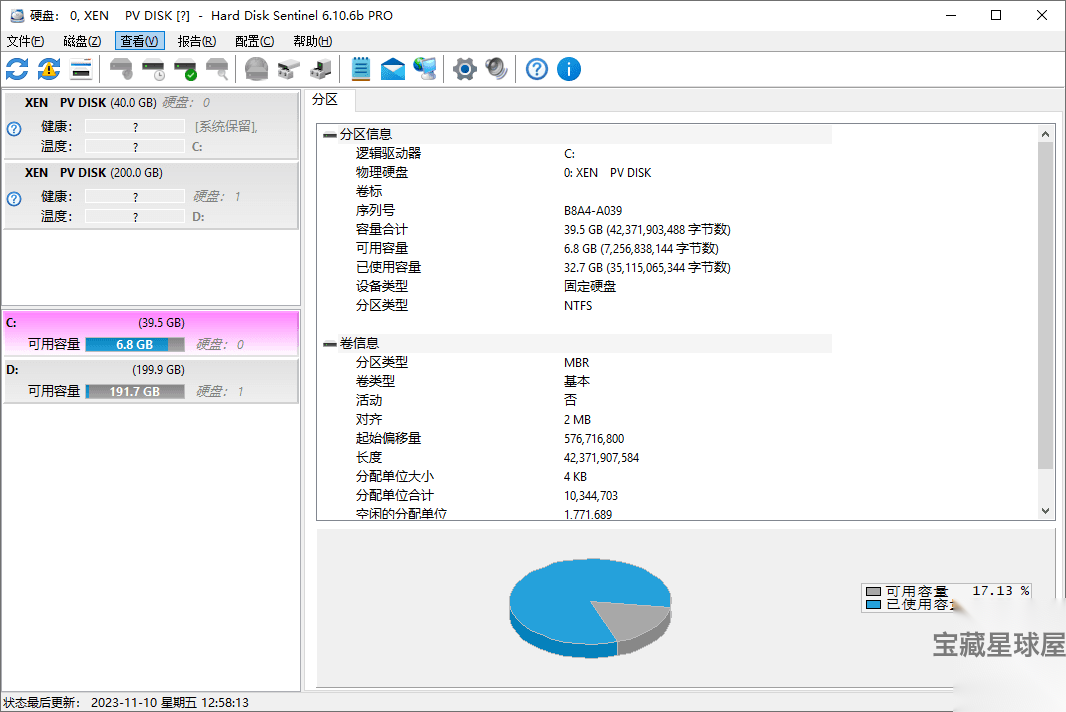Viewport: 1066px width, 712px height.
Task: Select the D: (199.9 GB) partition
Action: coord(151,381)
